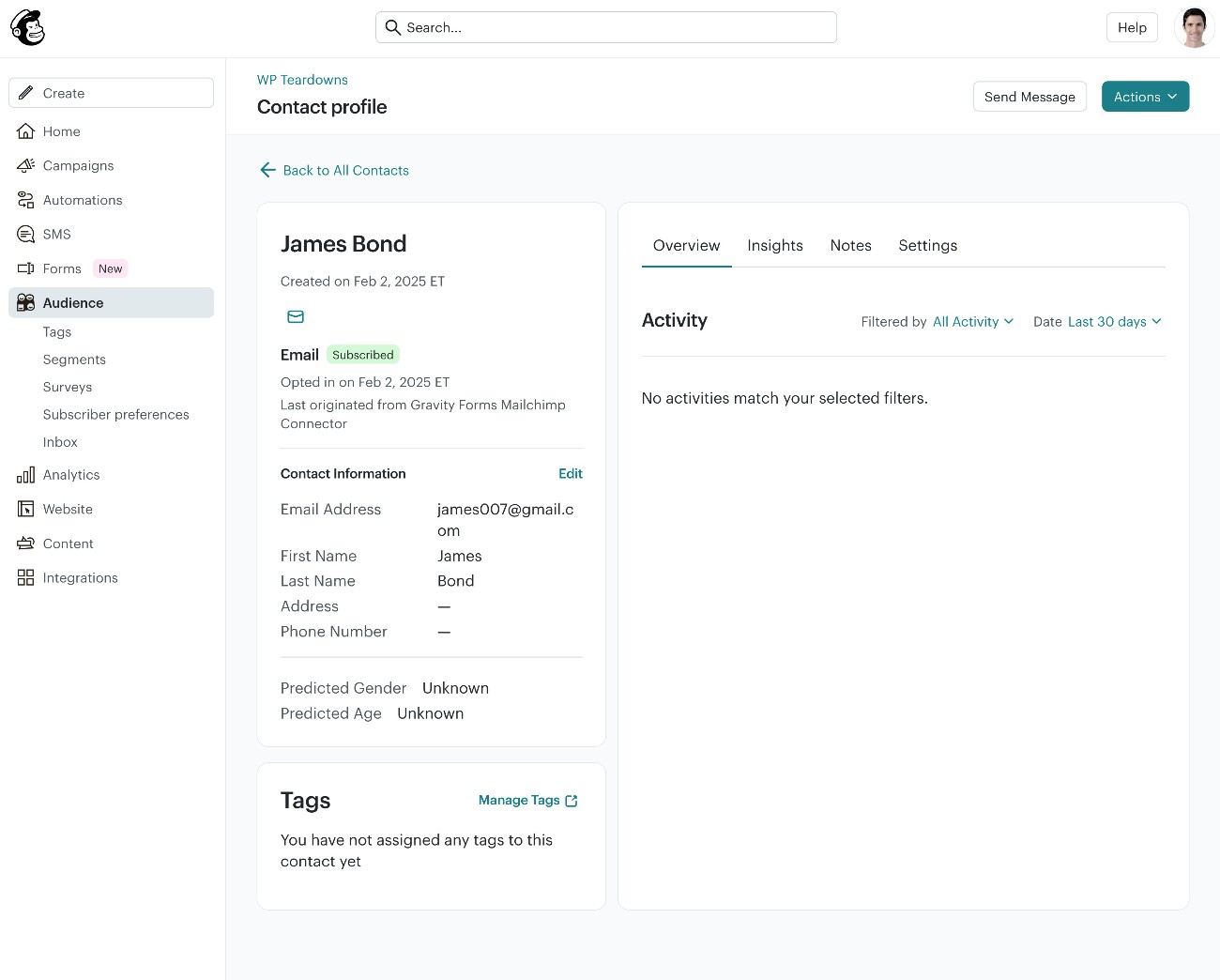Open the Last 30 days date dropdown
This screenshot has width=1220, height=980.
[x=1113, y=321]
